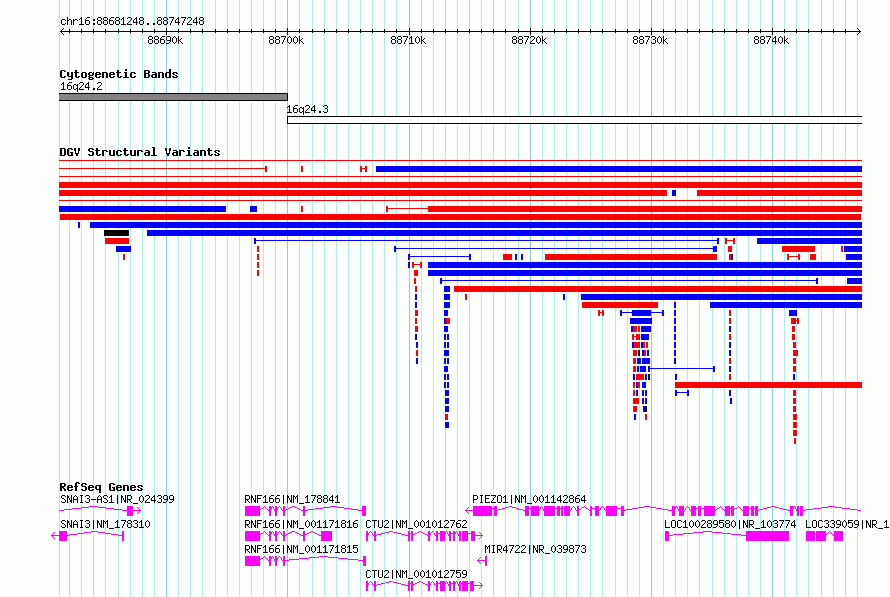
Task: Click the CTU2 NM_001012759 gene model glyph
Action: [424, 586]
